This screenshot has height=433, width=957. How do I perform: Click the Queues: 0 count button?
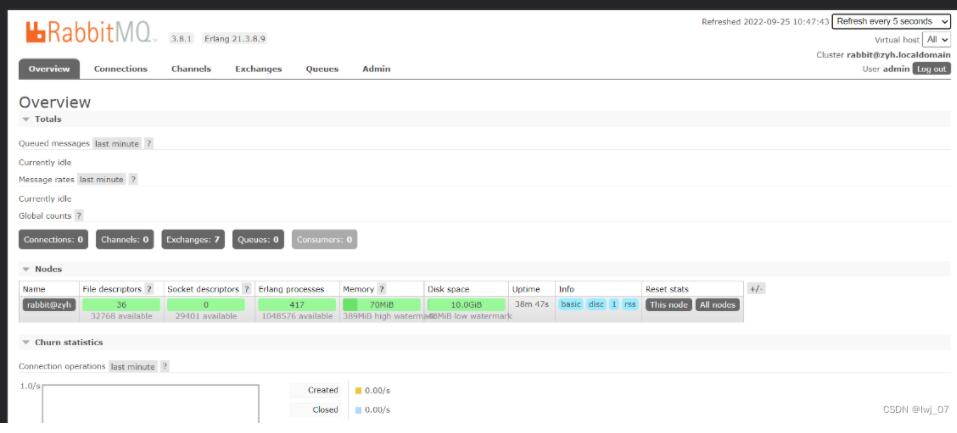pos(258,239)
